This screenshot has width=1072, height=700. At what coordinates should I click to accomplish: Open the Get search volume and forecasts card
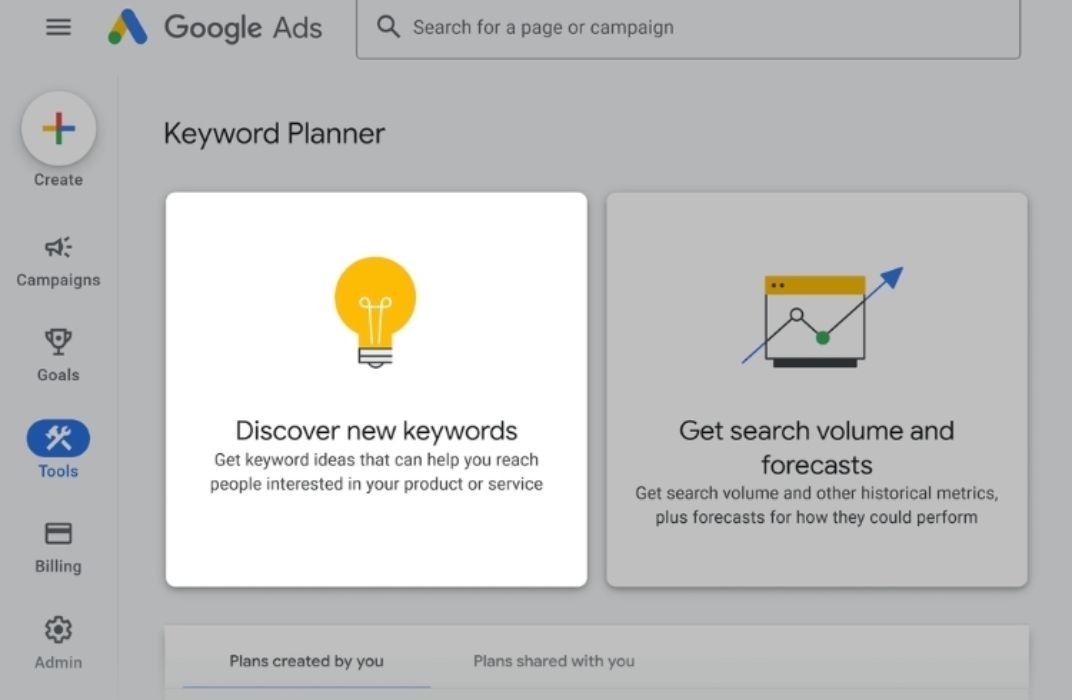coord(816,388)
